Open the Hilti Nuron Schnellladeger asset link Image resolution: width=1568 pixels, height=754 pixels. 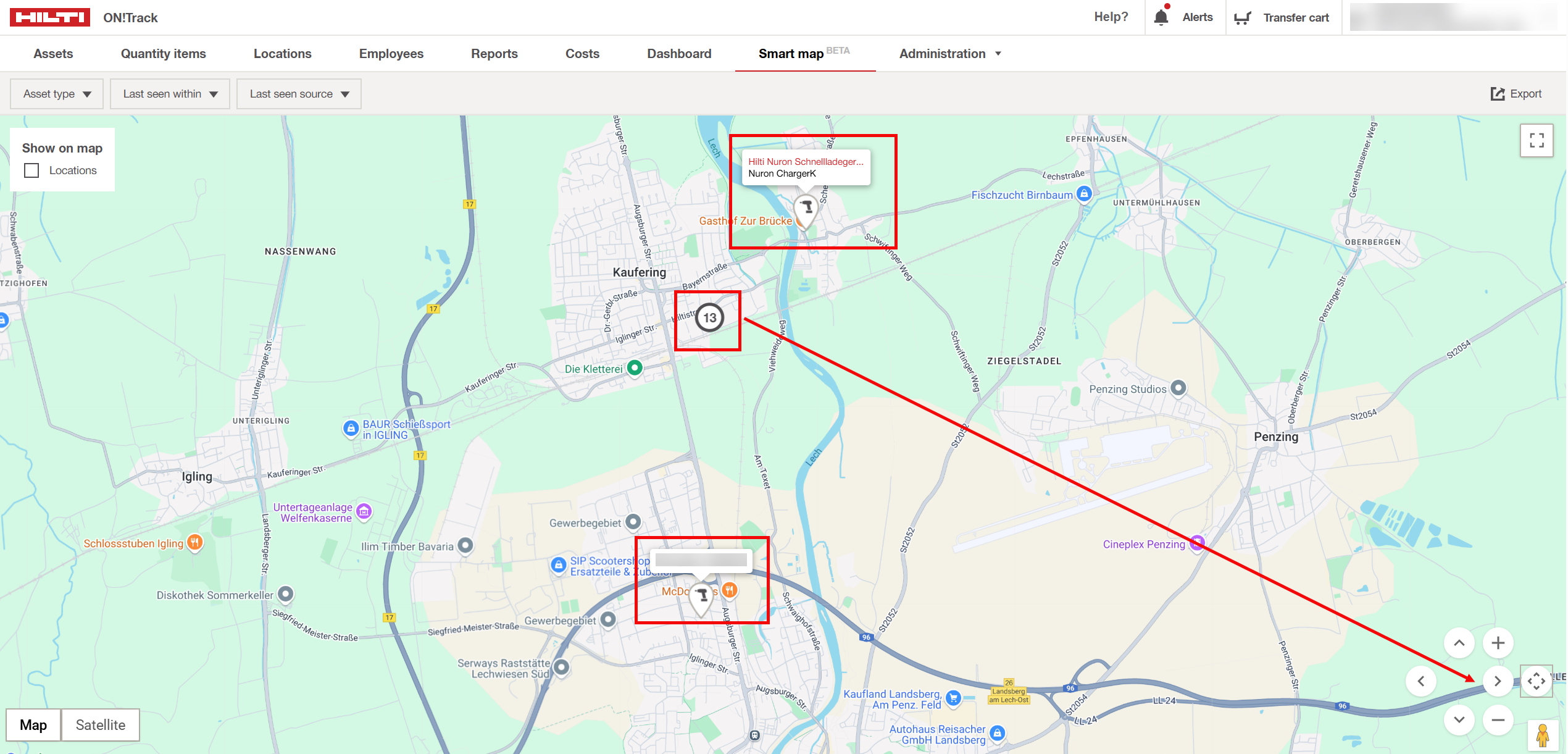point(806,162)
